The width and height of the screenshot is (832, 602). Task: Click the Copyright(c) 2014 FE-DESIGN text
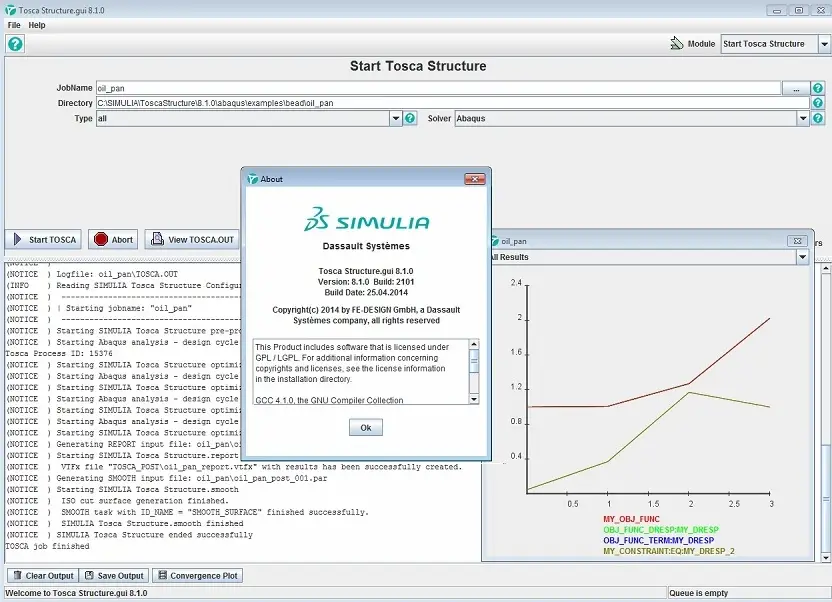pos(366,315)
